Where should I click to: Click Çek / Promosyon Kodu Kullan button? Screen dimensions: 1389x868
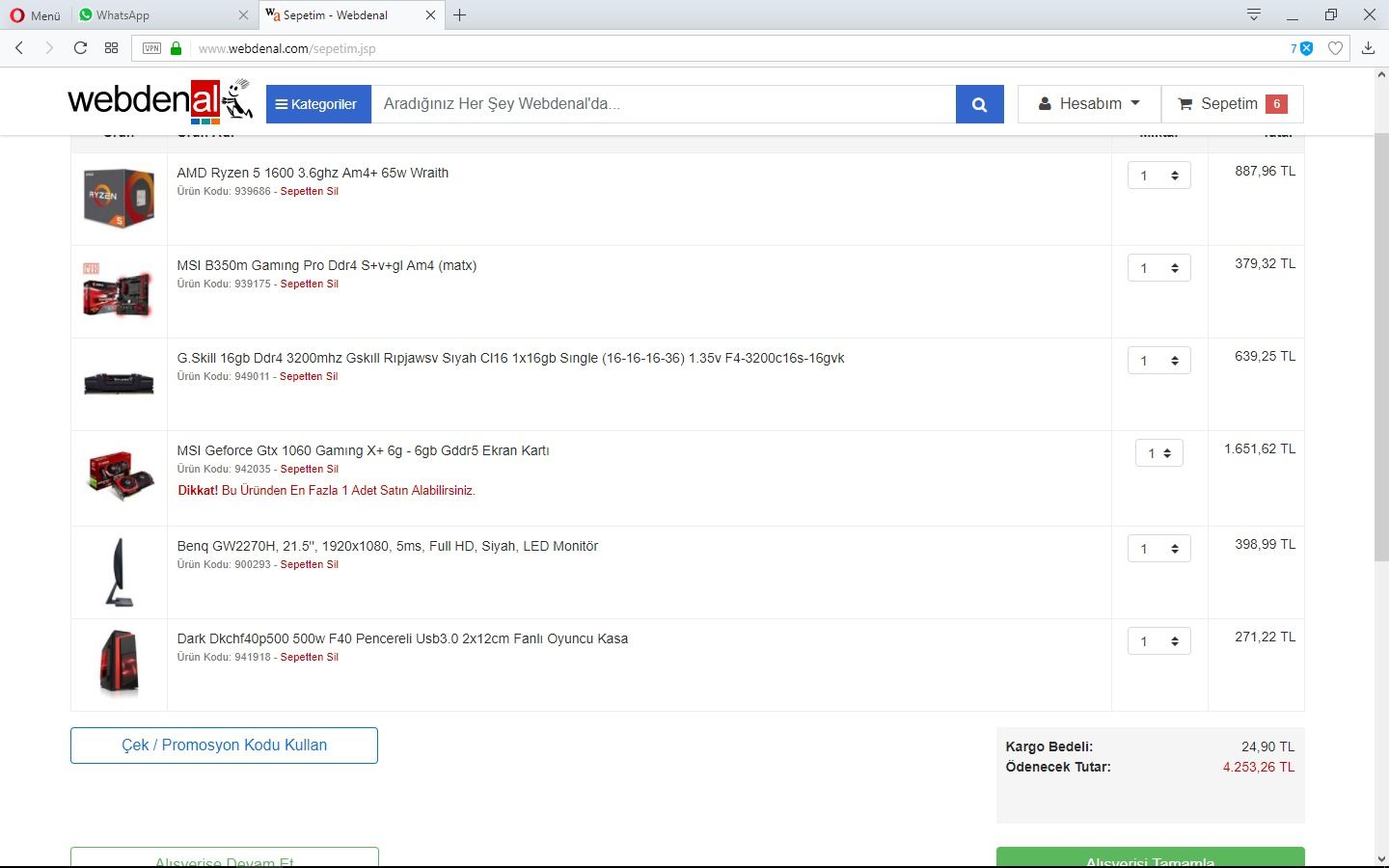coord(224,746)
